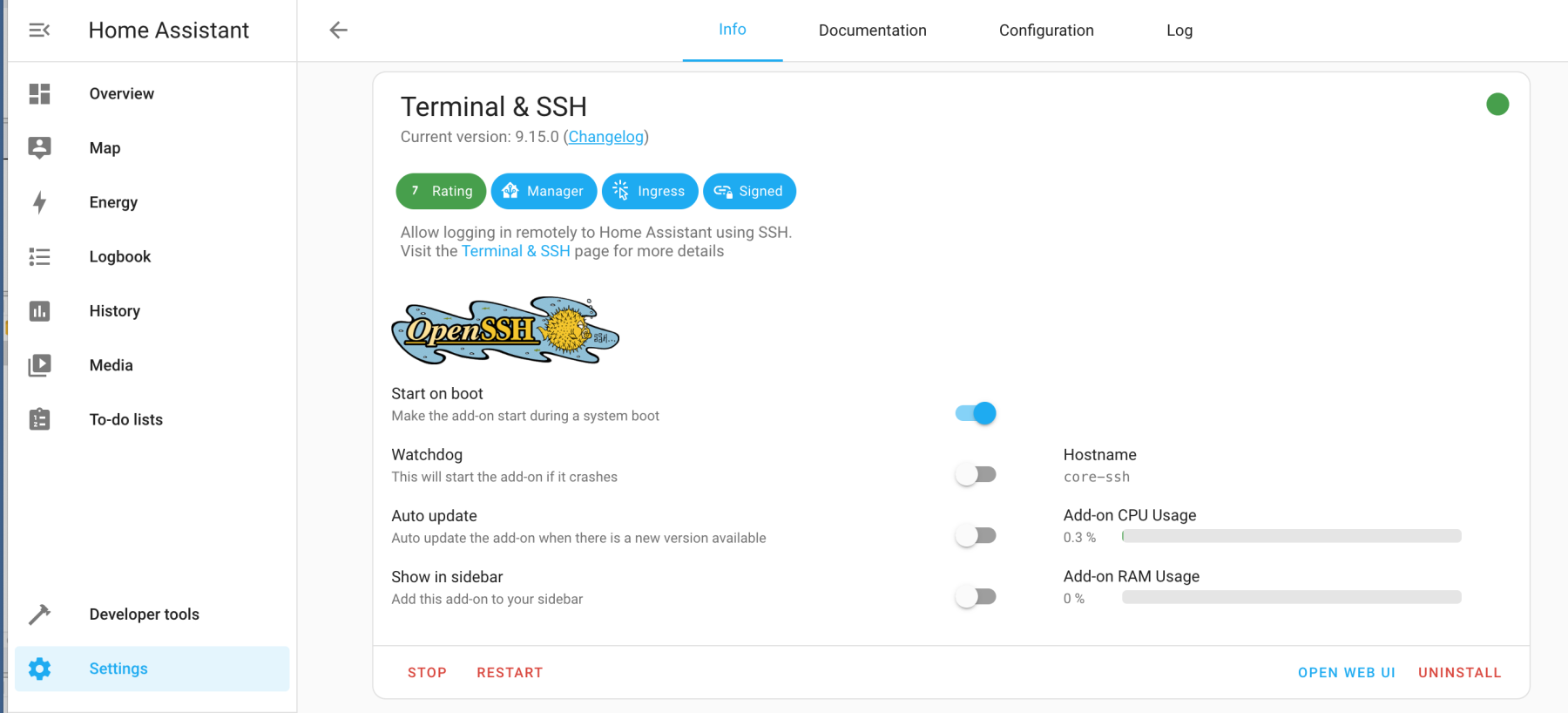Click the rating number 7 badge
The width and height of the screenshot is (1568, 713).
coord(416,191)
